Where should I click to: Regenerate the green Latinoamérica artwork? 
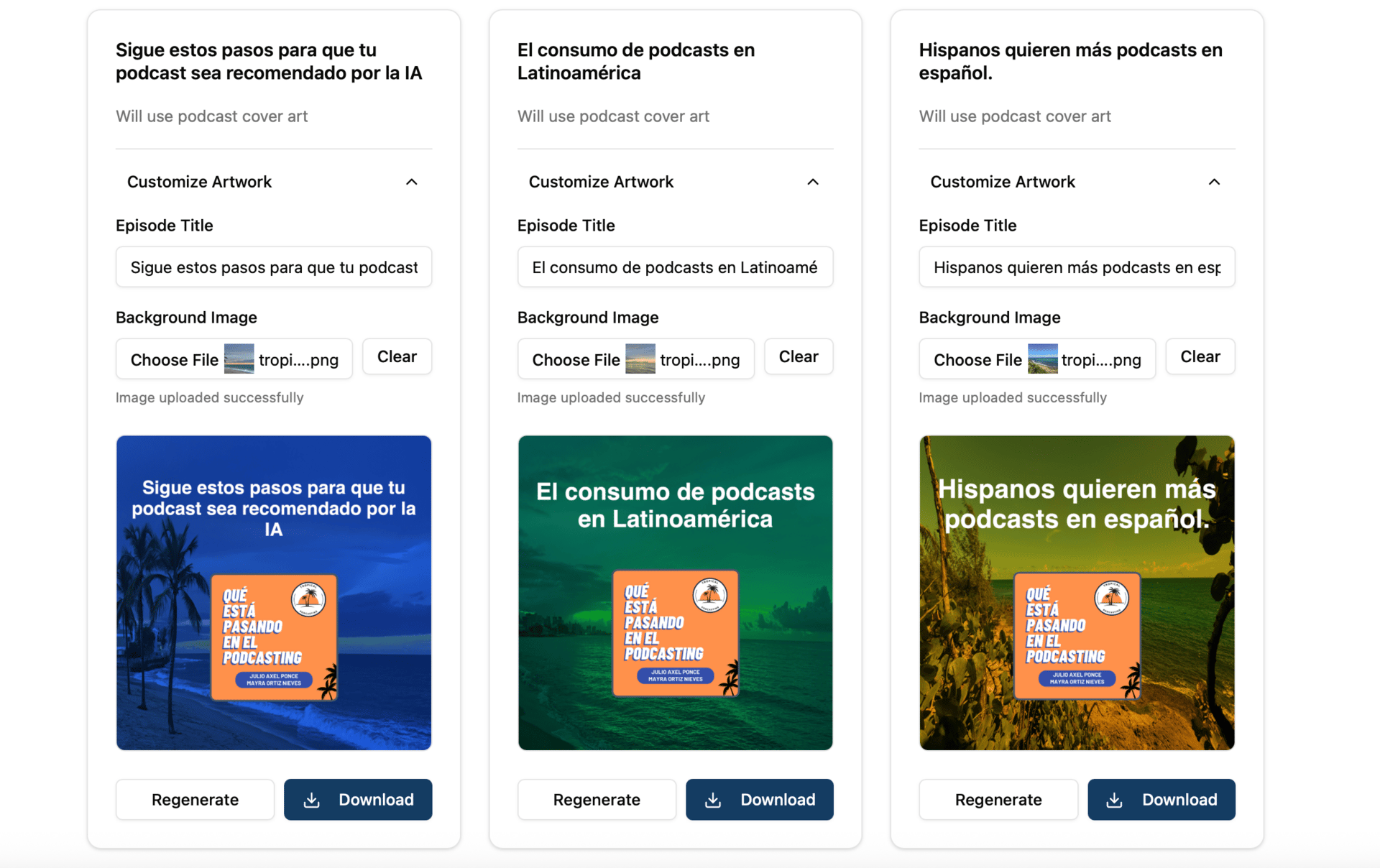tap(597, 800)
